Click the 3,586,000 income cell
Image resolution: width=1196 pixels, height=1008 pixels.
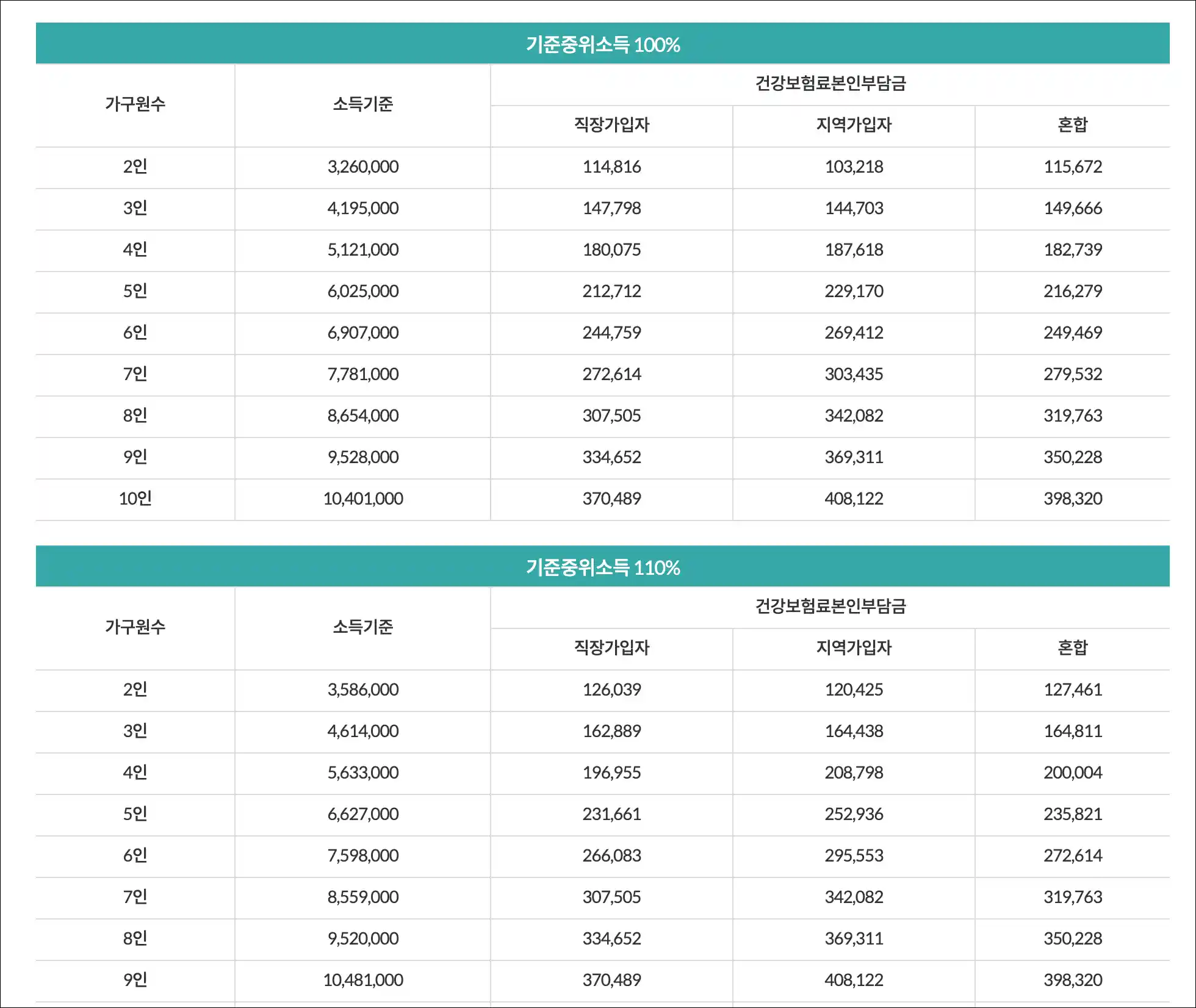[x=362, y=689]
